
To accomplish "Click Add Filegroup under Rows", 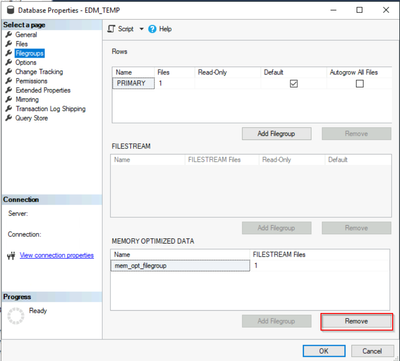I will pos(276,134).
